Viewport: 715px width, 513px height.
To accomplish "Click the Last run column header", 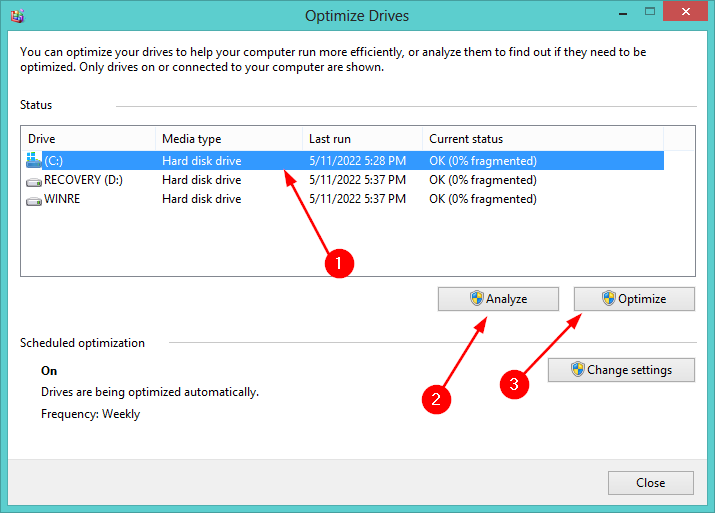I will coord(362,139).
